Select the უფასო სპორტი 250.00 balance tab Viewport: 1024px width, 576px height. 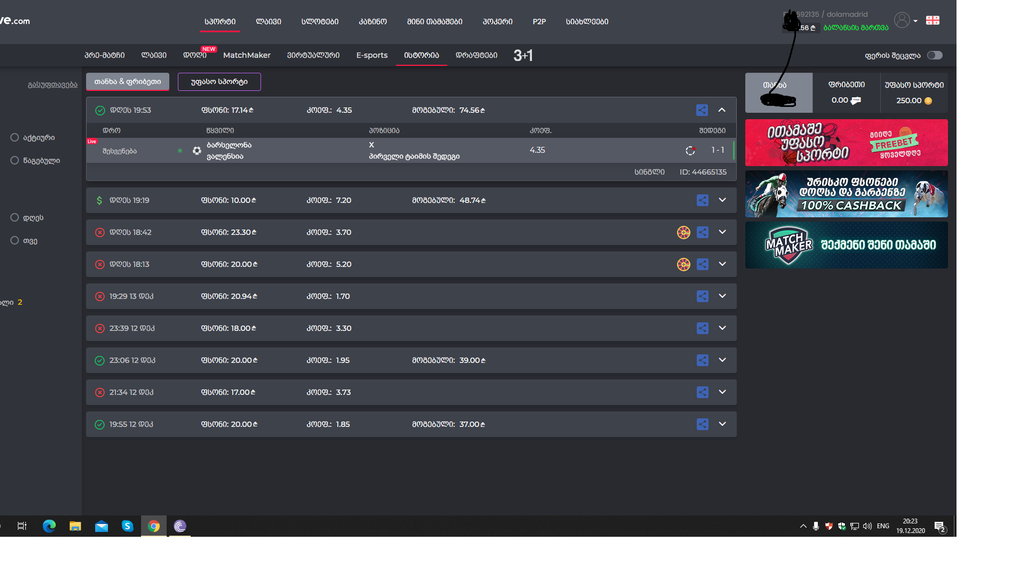(x=914, y=93)
